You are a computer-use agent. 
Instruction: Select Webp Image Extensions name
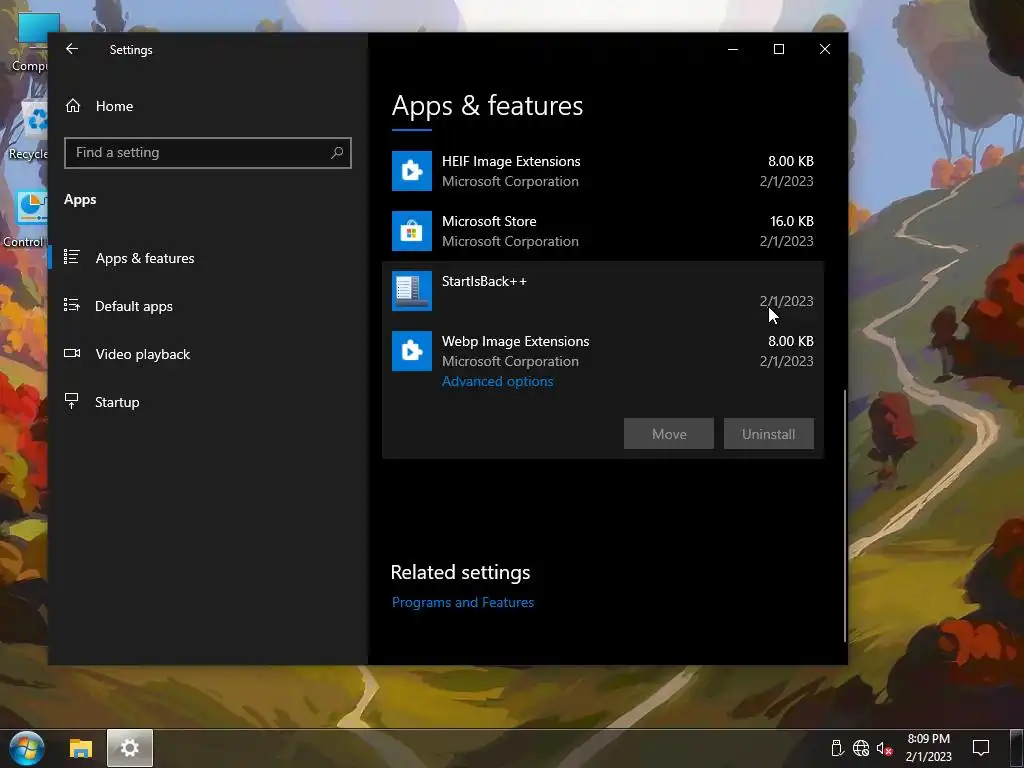point(515,341)
